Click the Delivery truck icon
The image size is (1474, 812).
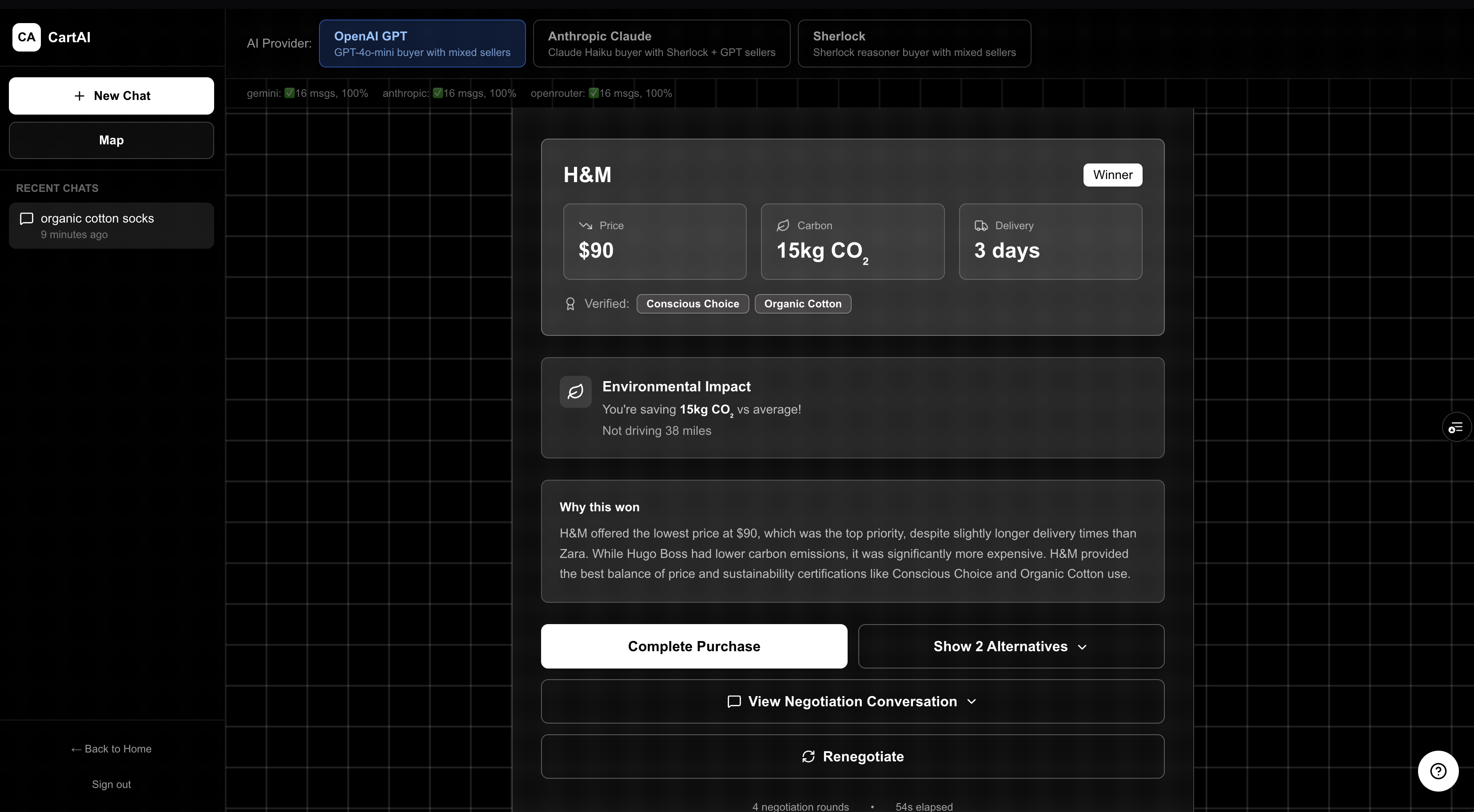[981, 226]
